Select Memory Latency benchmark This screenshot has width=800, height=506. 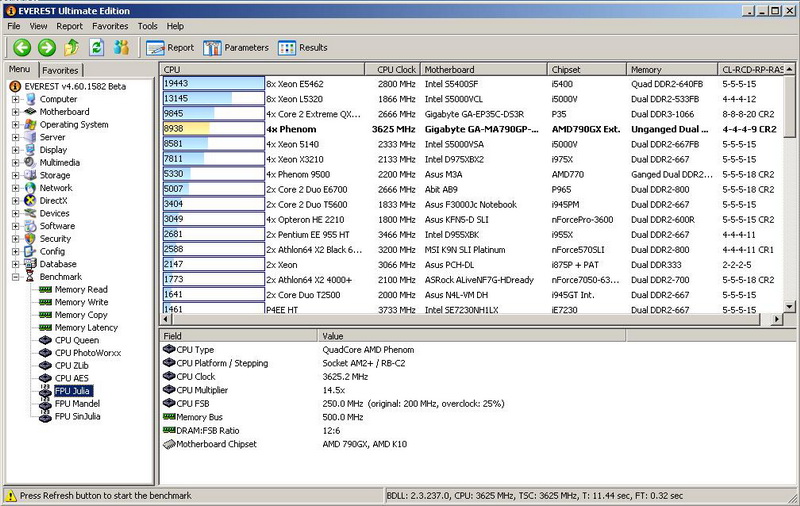click(86, 327)
